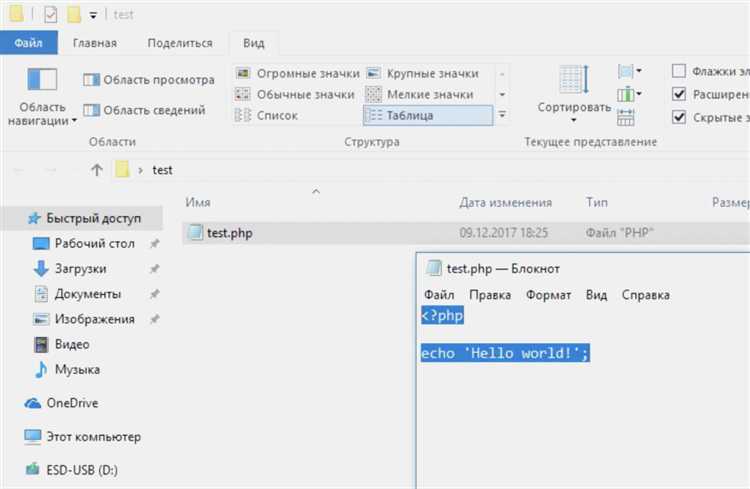Open Документы folder
750x489 pixels.
pyautogui.click(x=88, y=294)
